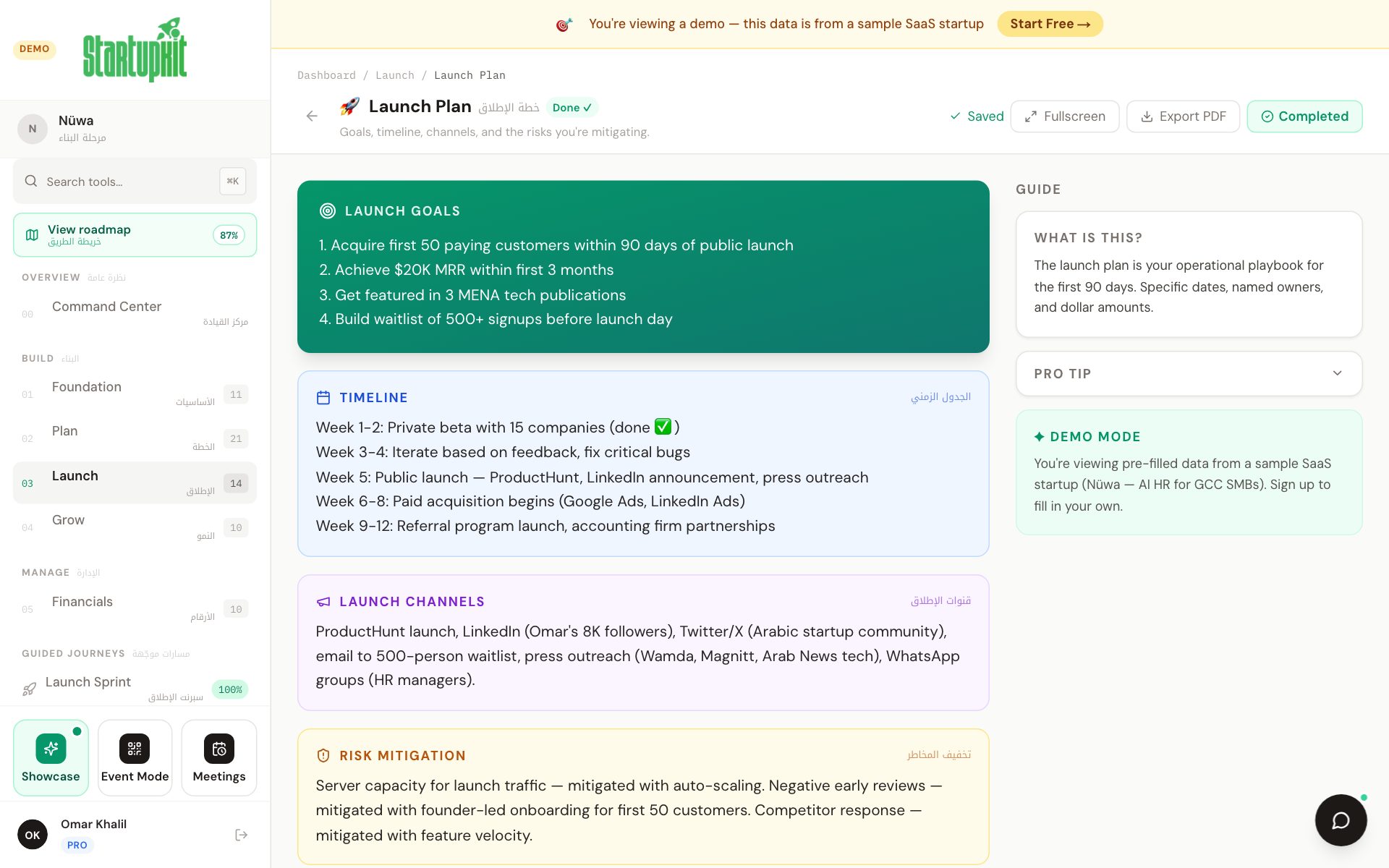Viewport: 1389px width, 868px height.
Task: Click the ⌘K shortcut badge
Action: [233, 181]
